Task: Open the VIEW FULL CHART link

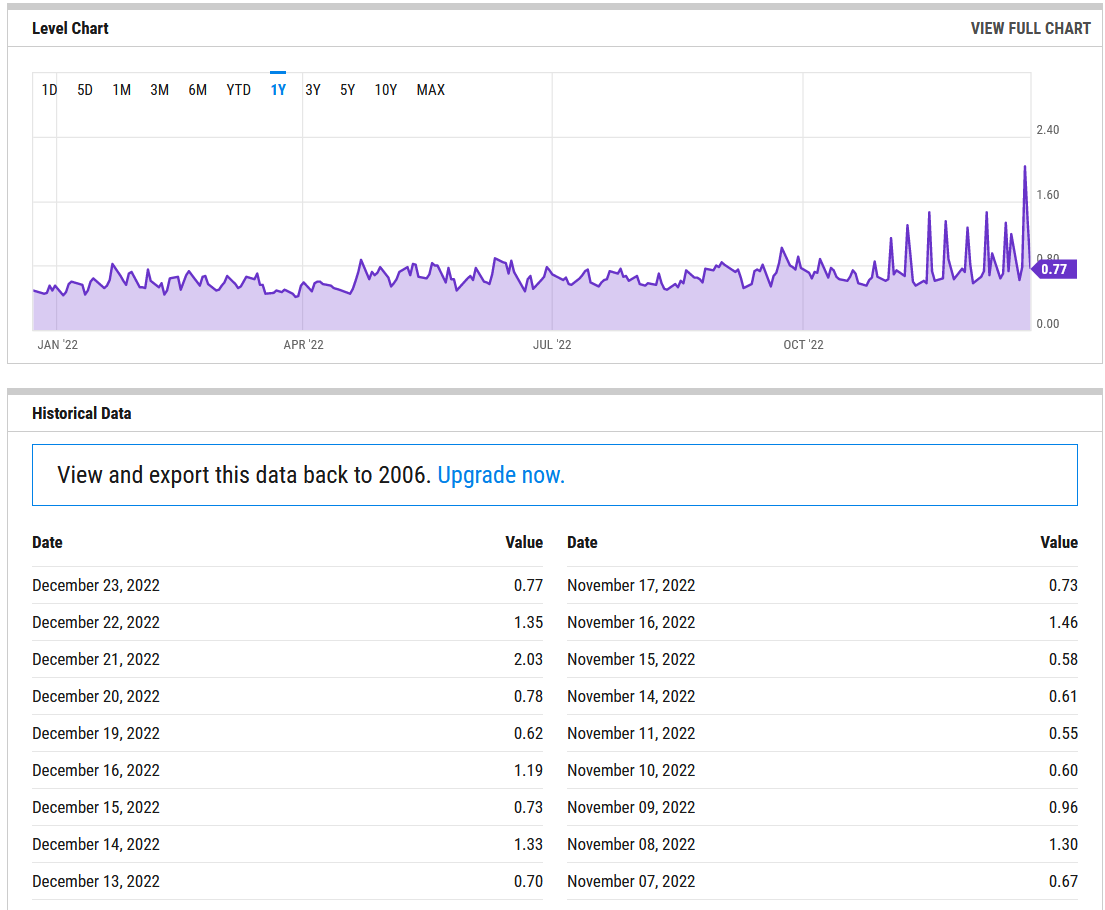Action: point(1030,28)
